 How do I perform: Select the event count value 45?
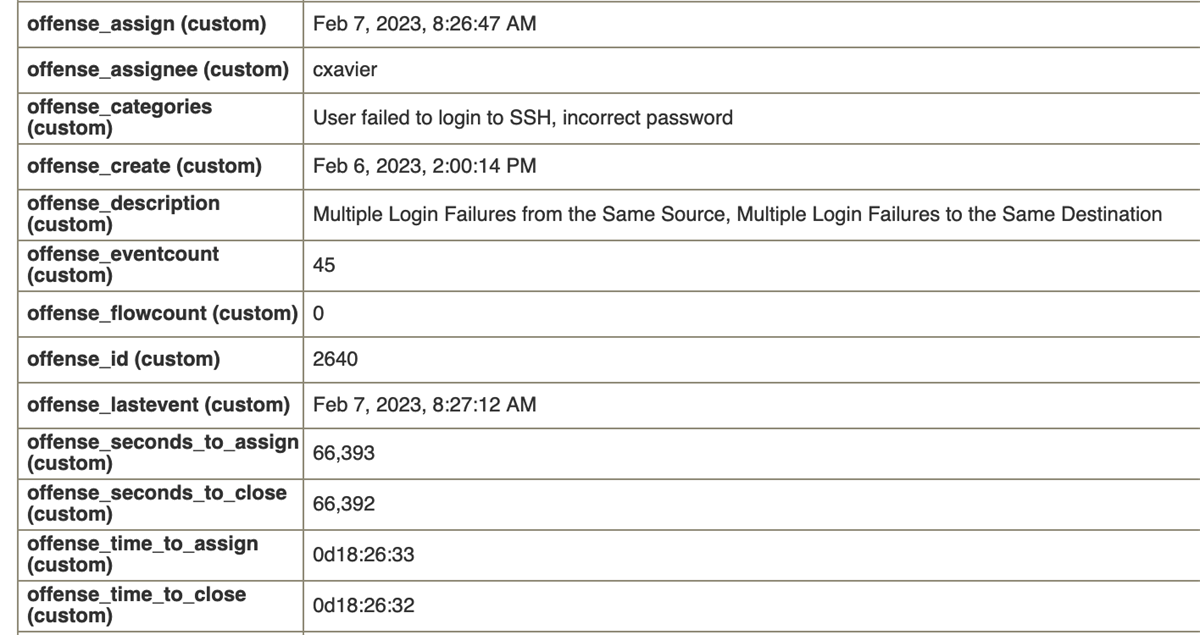[x=324, y=265]
